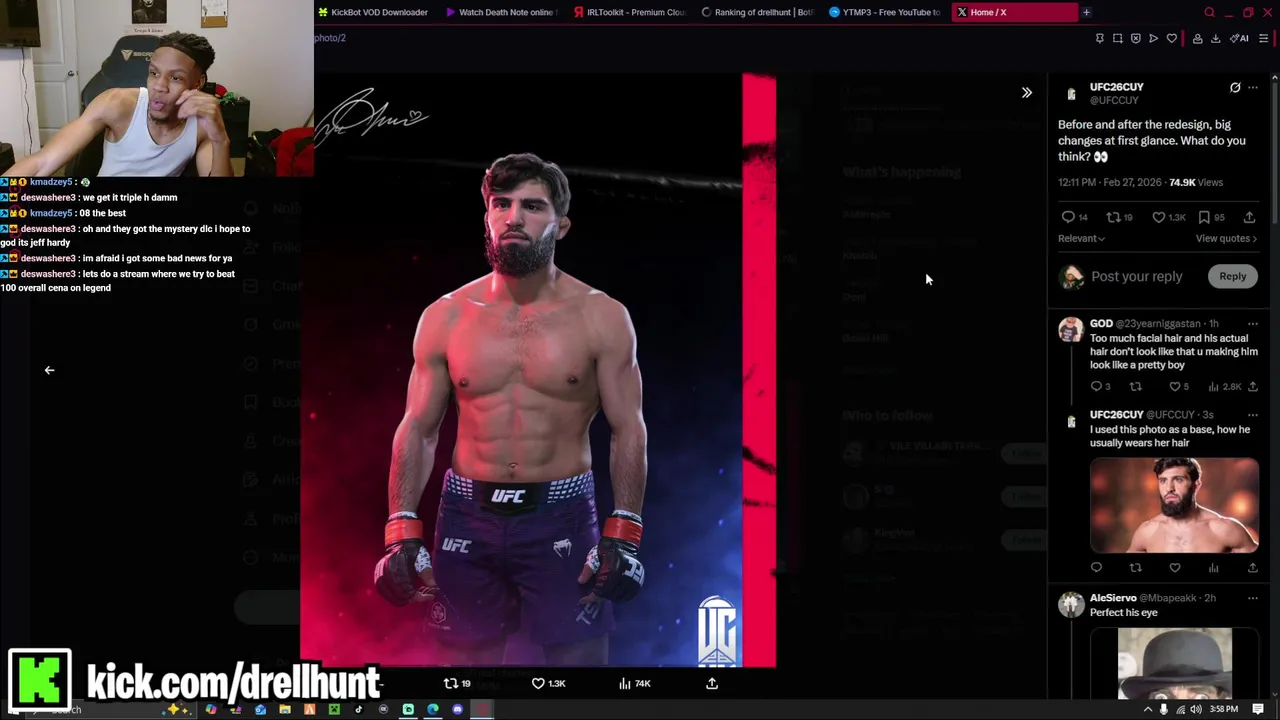Viewport: 1280px width, 720px height.
Task: Repost GOD's reply
Action: [x=1135, y=387]
